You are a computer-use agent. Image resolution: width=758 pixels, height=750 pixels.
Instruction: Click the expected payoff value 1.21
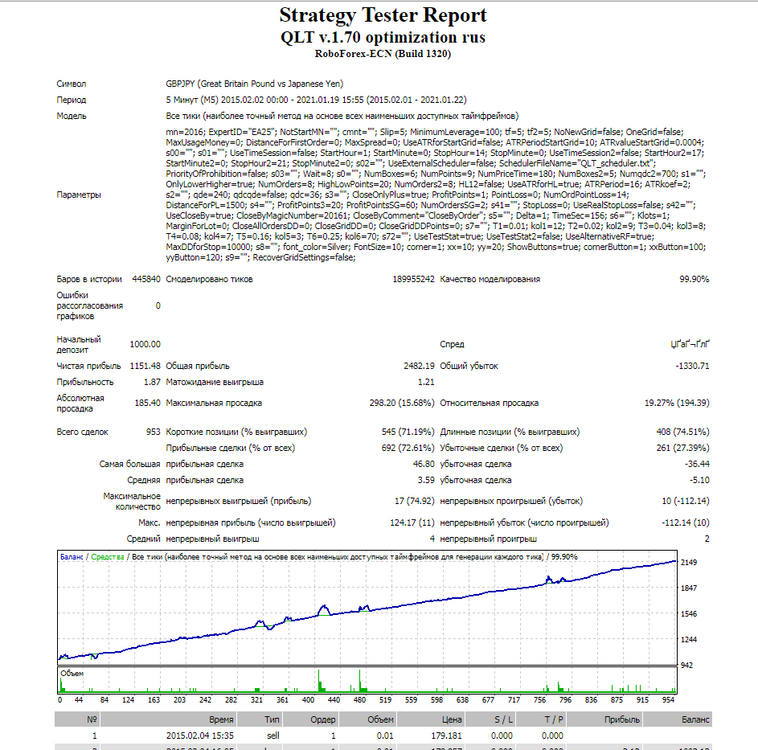tap(426, 382)
